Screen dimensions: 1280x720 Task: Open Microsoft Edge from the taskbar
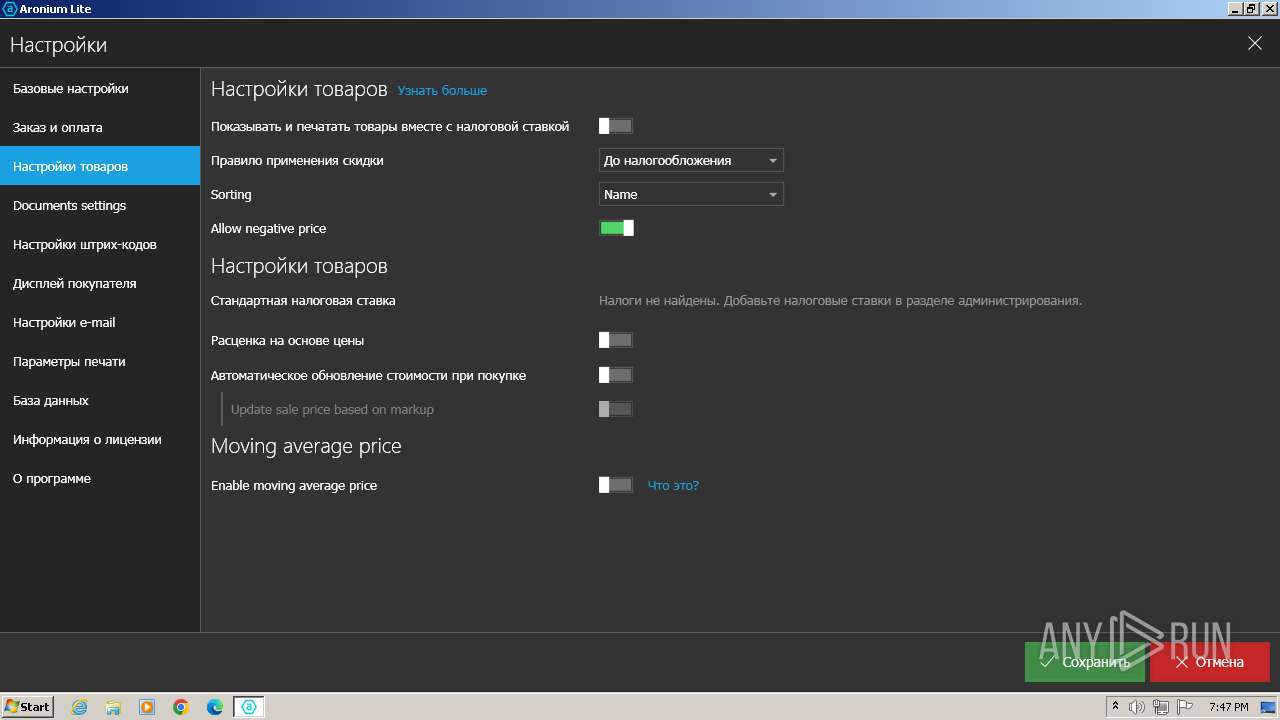(215, 707)
